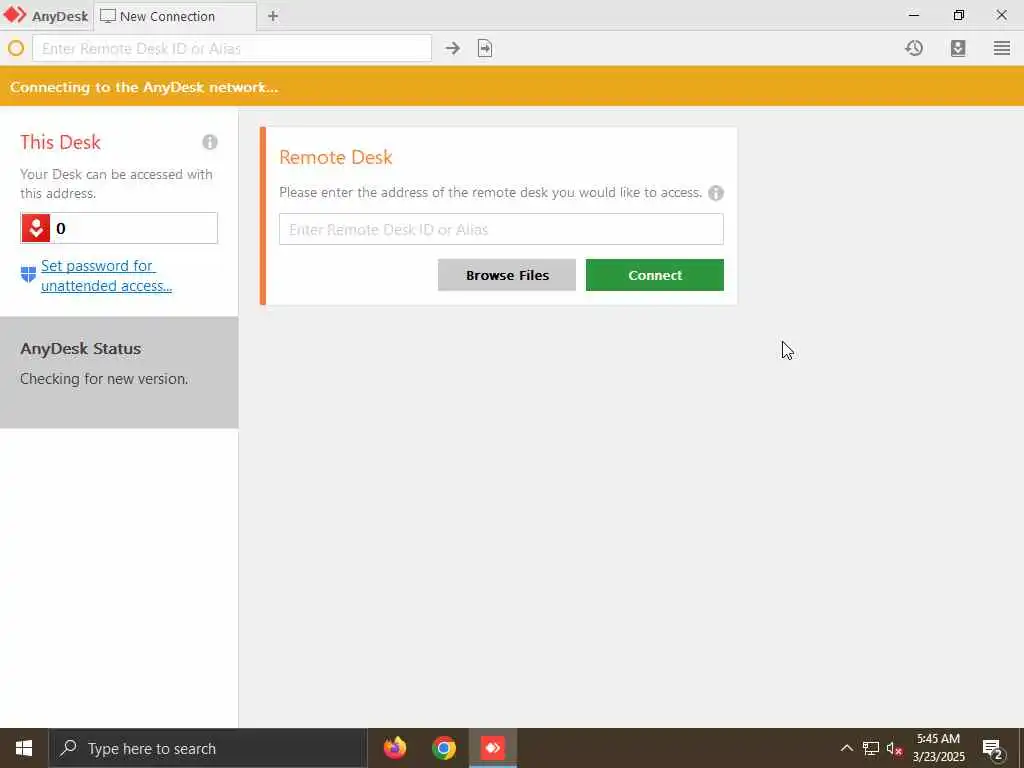Screen dimensions: 1024x768
Task: Click the 'Checking for new version.' text
Action: click(104, 379)
